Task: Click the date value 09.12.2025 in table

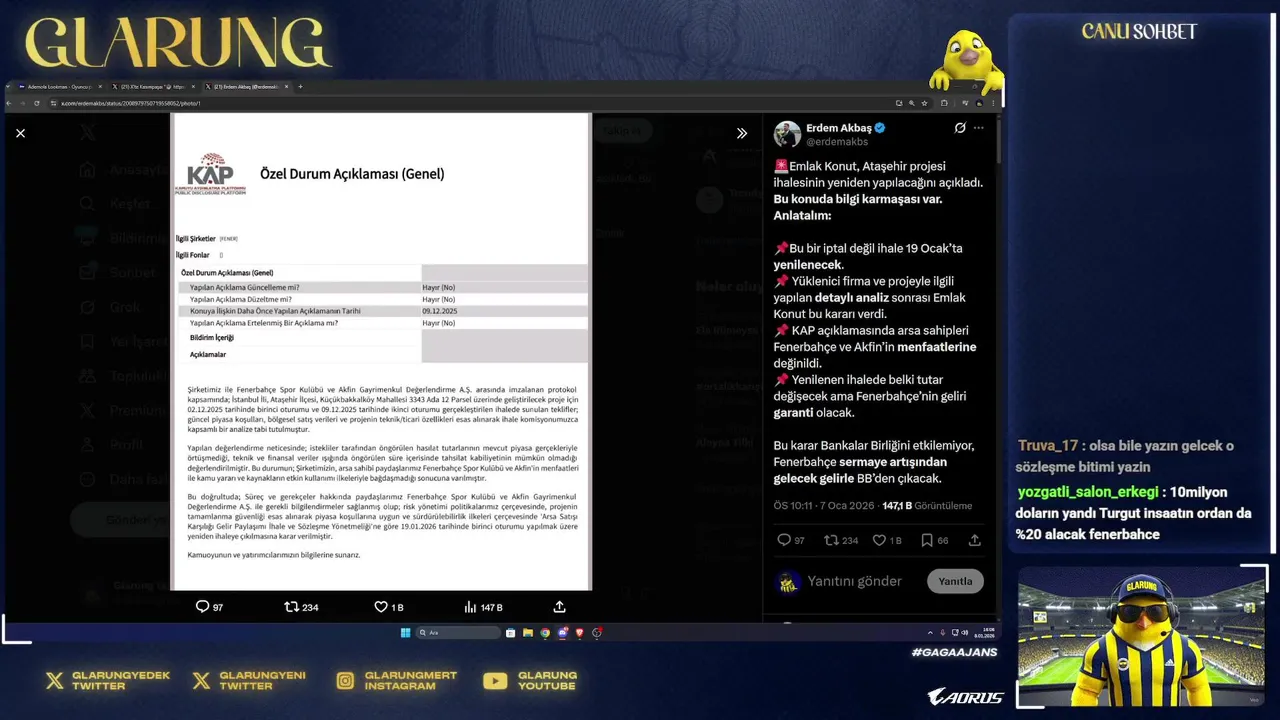Action: [440, 311]
